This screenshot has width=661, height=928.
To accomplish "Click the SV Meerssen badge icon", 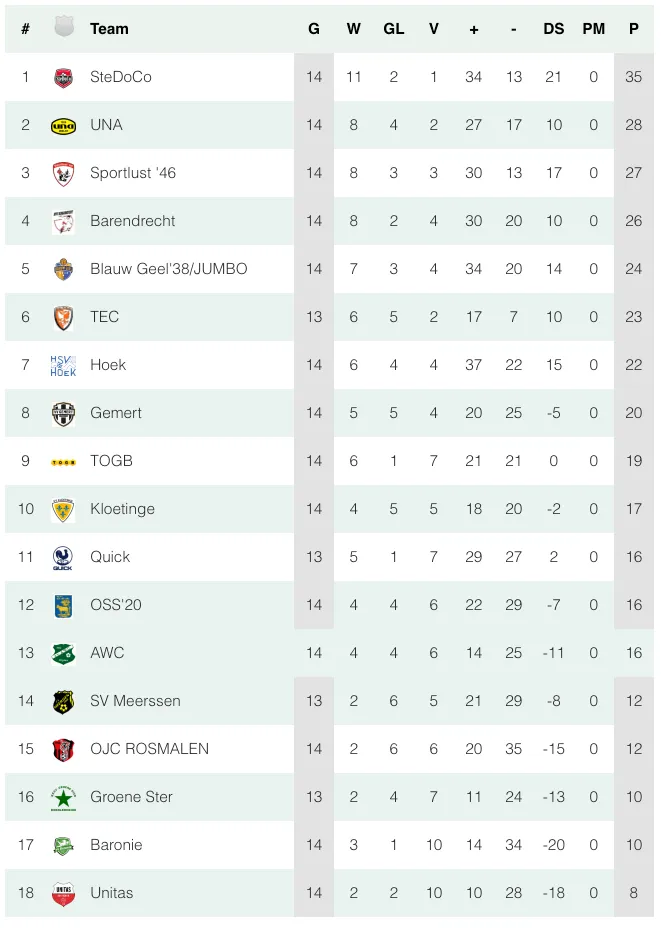I will [x=63, y=701].
